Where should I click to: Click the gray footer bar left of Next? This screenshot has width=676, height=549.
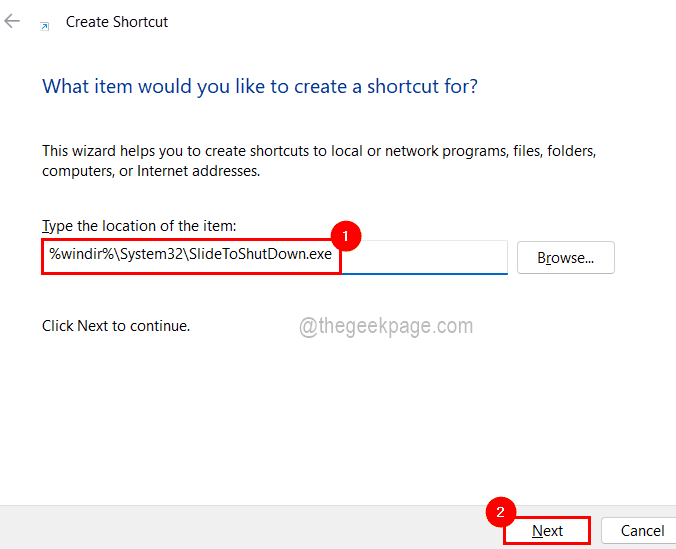tap(240, 528)
